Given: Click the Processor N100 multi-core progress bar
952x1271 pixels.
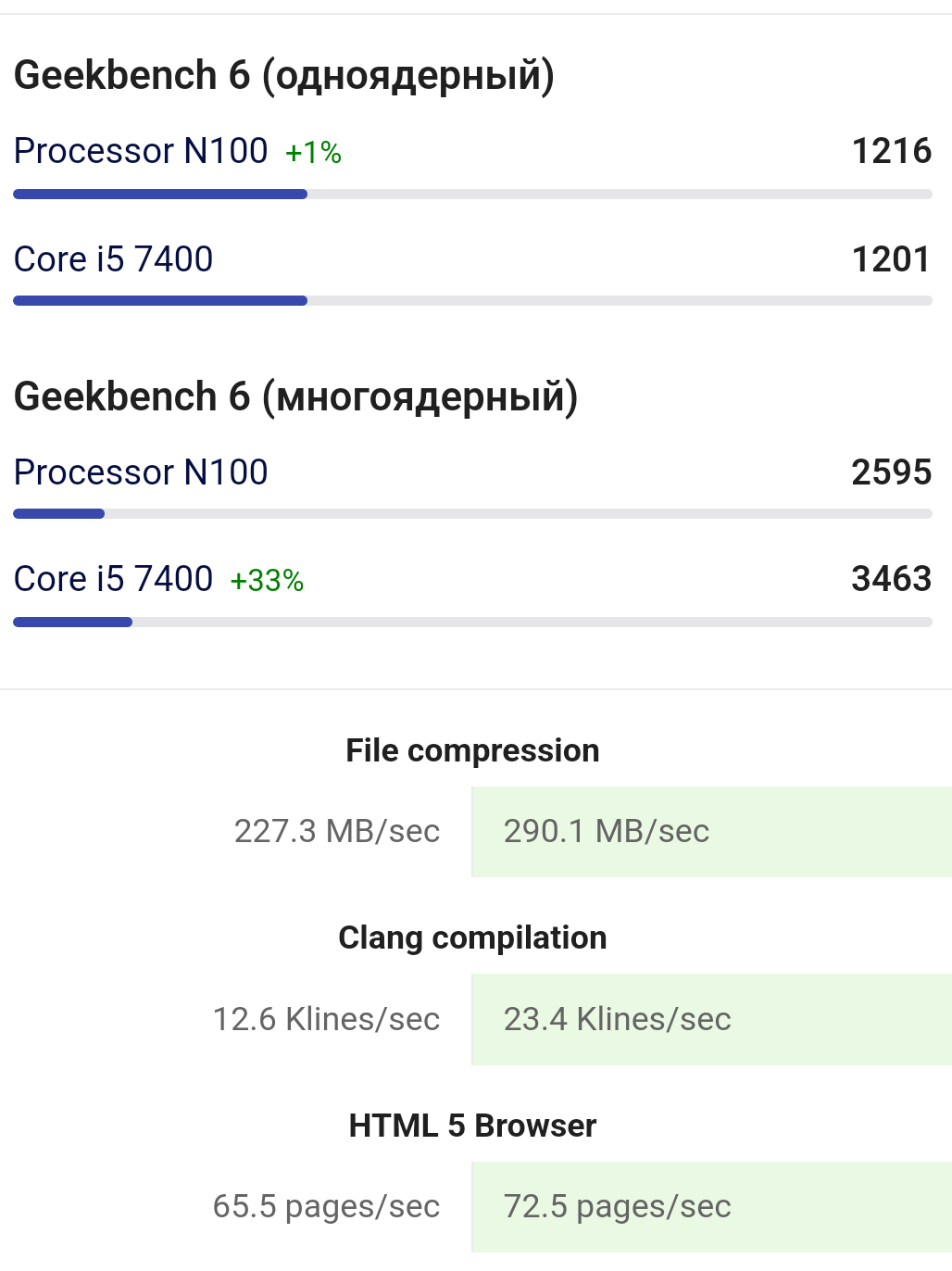Looking at the screenshot, I should point(472,514).
